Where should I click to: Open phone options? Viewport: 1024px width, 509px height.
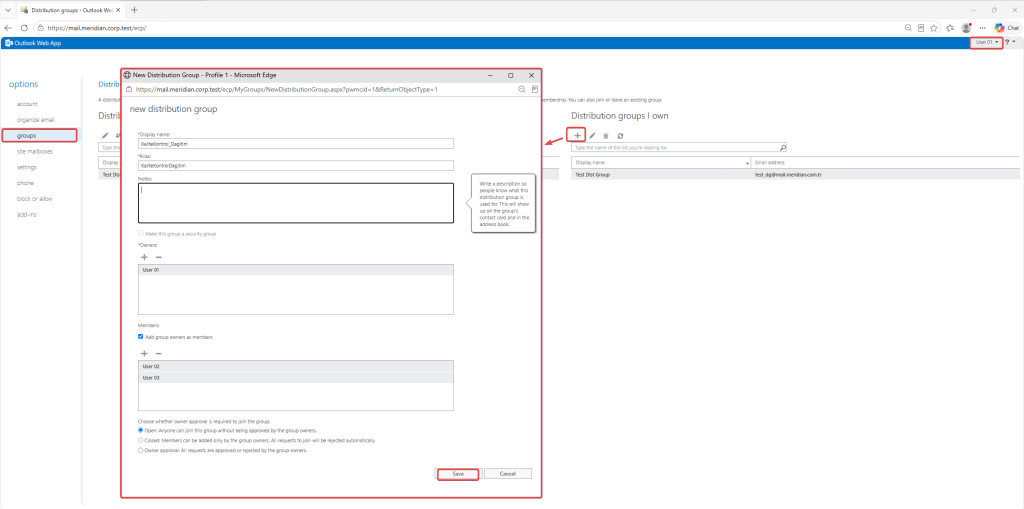pyautogui.click(x=25, y=183)
